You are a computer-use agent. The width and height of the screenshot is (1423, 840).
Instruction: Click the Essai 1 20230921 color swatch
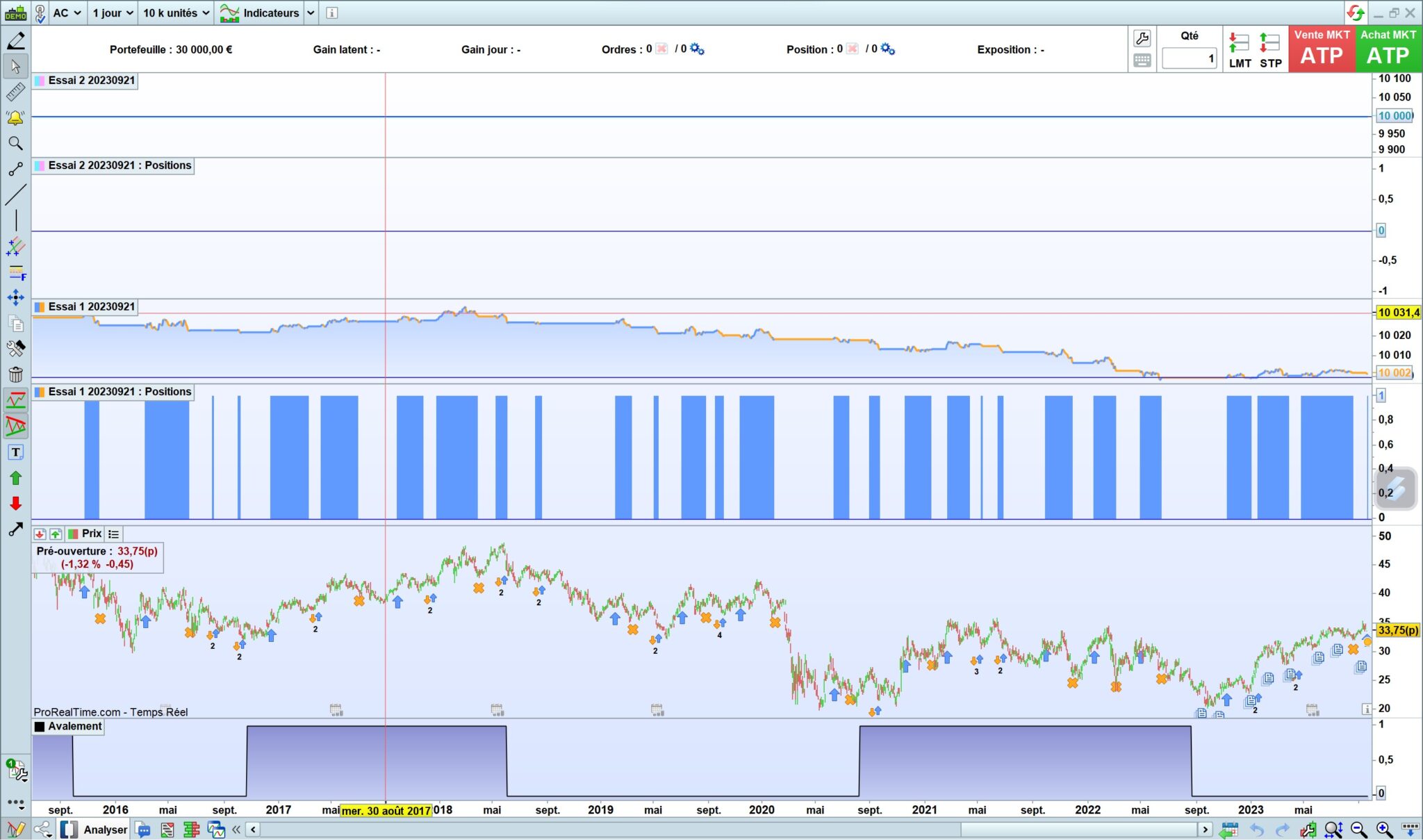pyautogui.click(x=40, y=307)
